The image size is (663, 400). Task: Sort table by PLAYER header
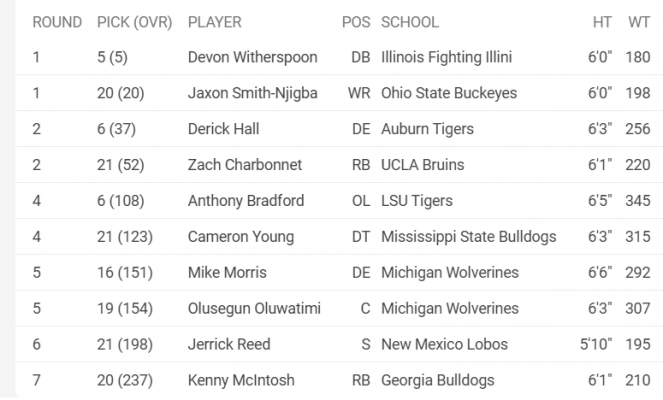coord(214,22)
